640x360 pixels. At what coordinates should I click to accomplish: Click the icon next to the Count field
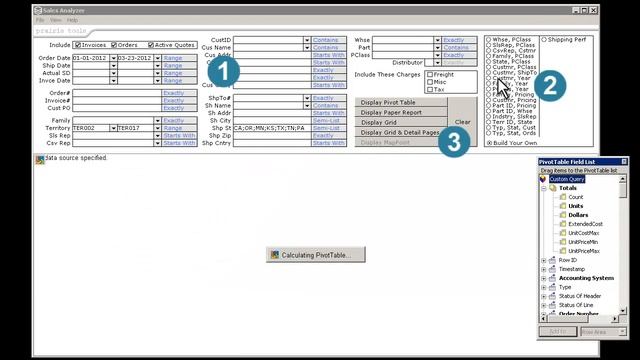(x=563, y=197)
